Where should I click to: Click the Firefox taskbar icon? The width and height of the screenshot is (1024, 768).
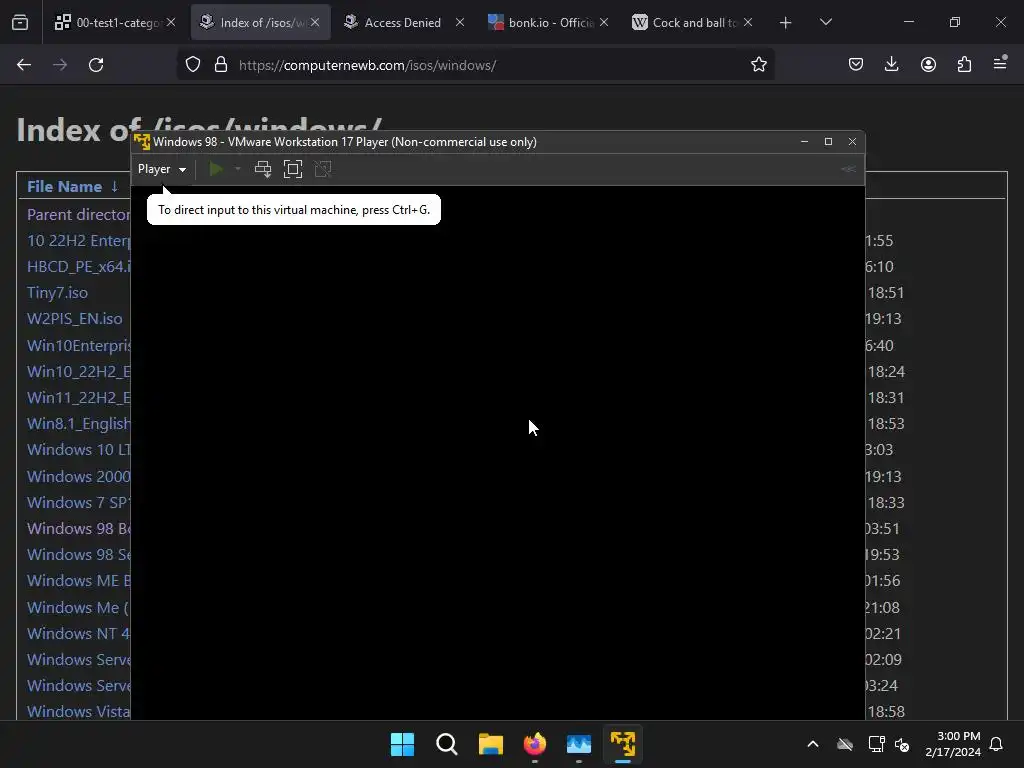click(535, 744)
